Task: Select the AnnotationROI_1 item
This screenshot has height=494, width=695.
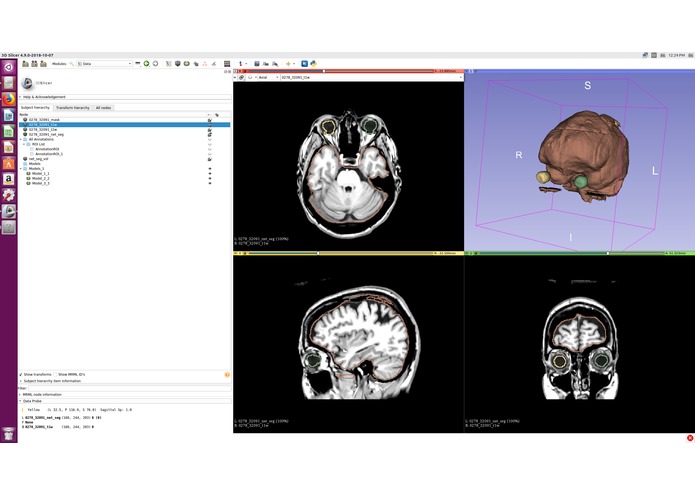Action: tap(49, 154)
